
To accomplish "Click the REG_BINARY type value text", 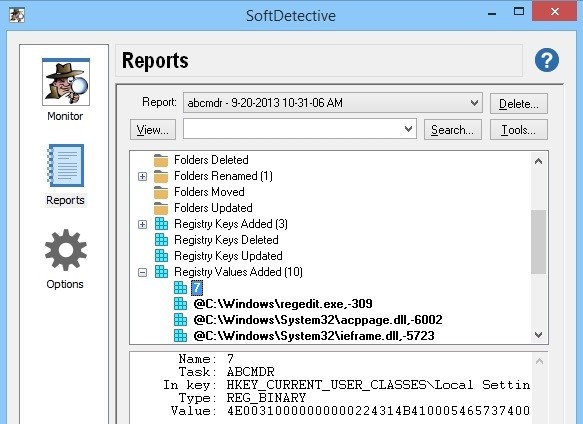I will [266, 398].
